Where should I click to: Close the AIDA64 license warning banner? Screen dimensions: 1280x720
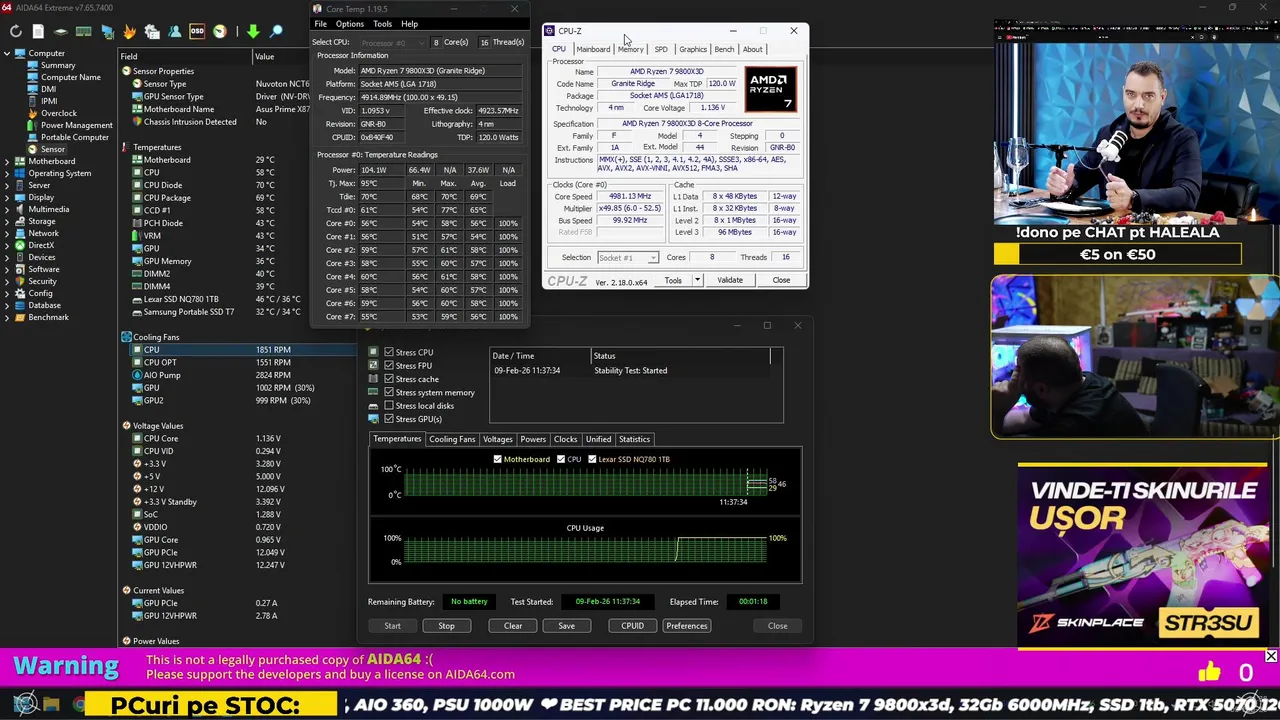[1270, 657]
